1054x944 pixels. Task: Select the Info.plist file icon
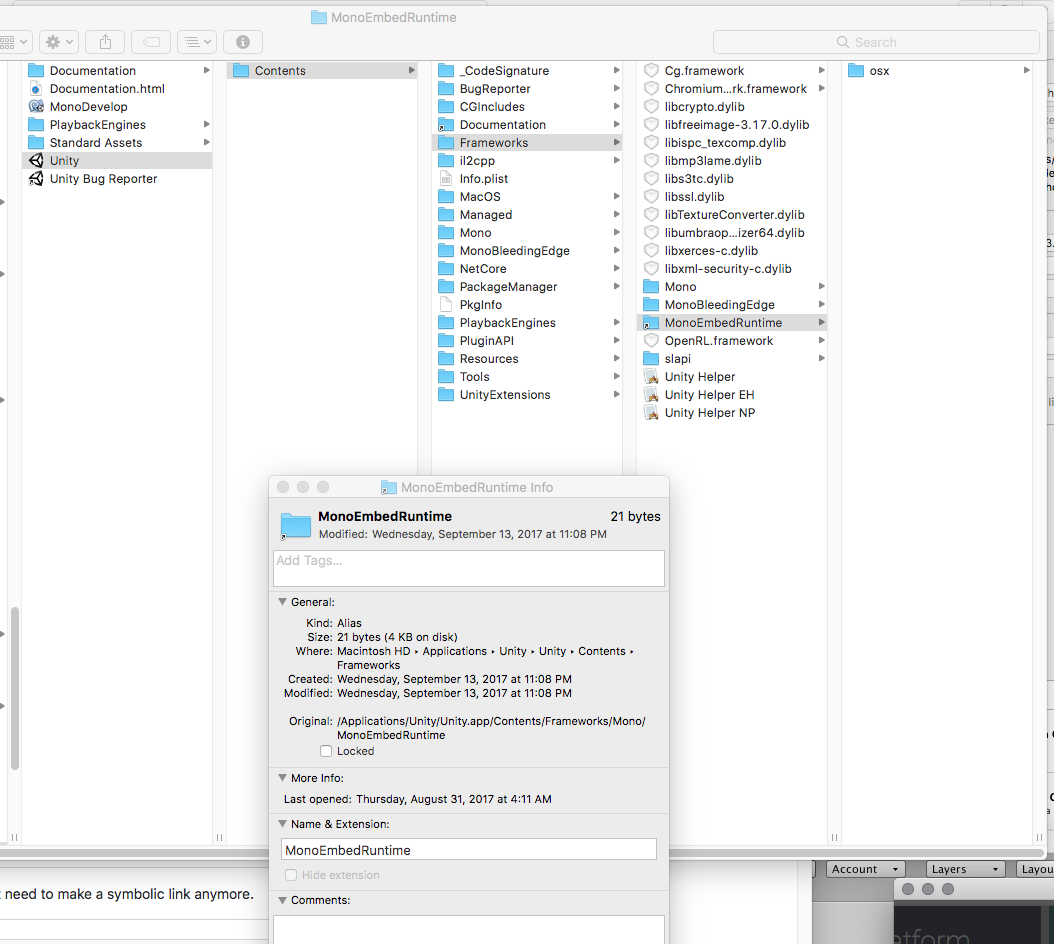[446, 179]
